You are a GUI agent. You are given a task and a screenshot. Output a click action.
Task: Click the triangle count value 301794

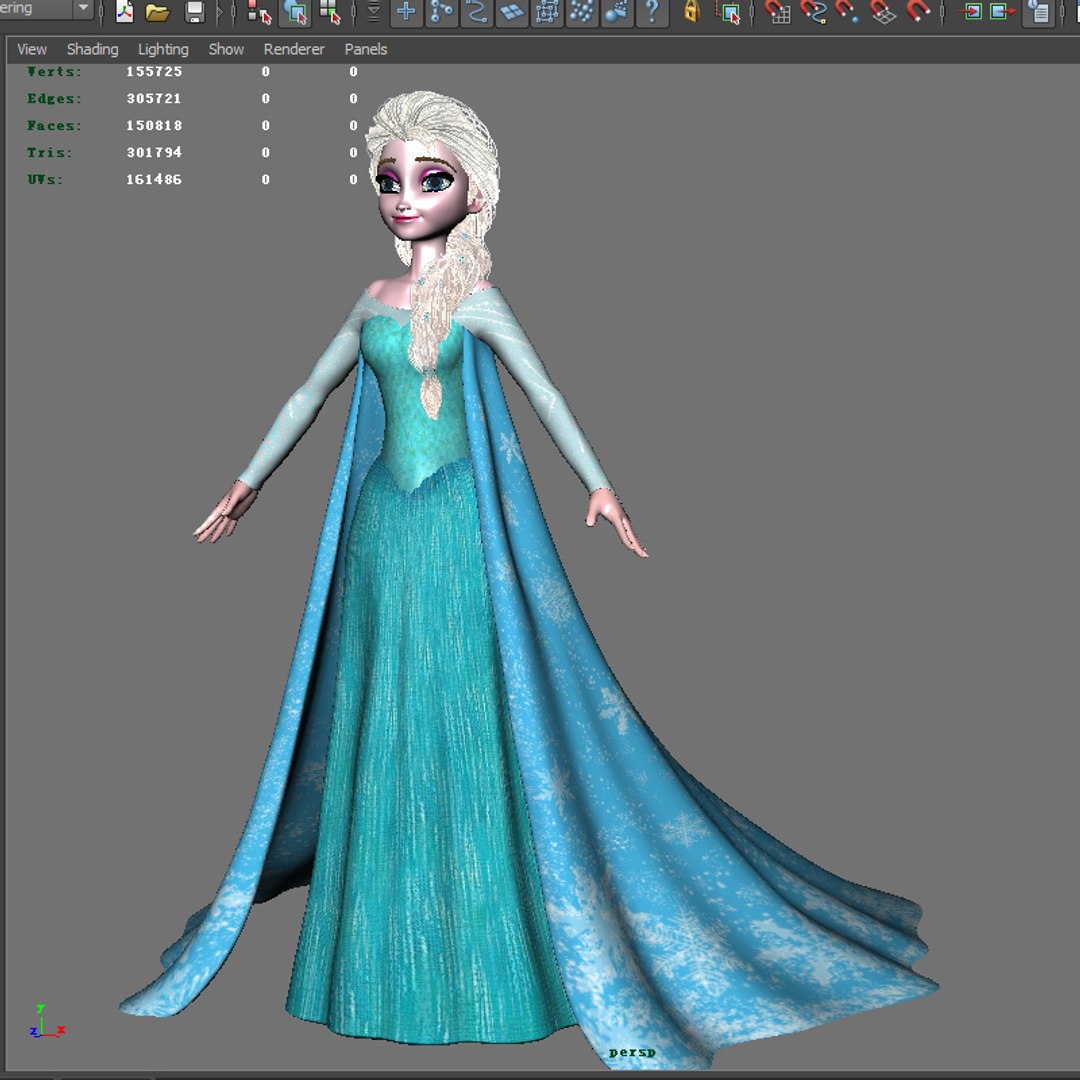pyautogui.click(x=154, y=152)
